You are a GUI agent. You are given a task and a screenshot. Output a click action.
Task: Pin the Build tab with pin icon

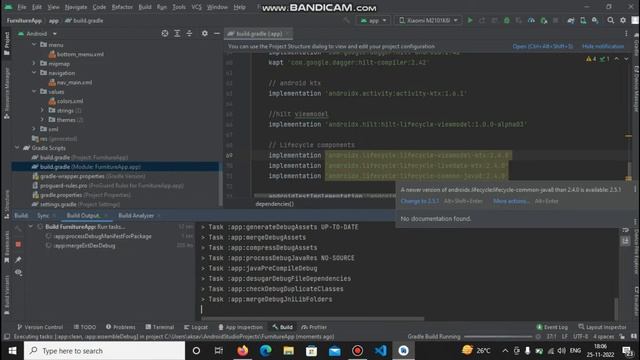(18, 260)
